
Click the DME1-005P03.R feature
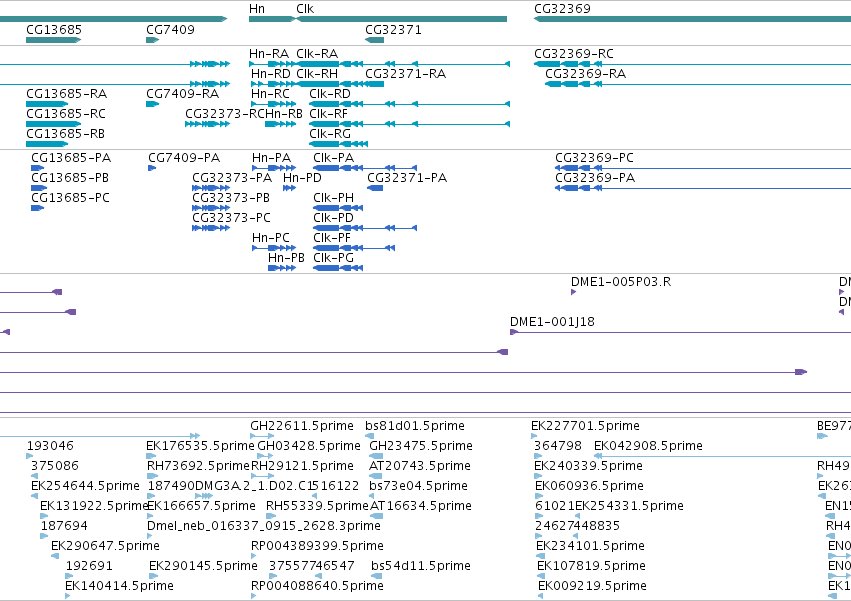point(621,282)
